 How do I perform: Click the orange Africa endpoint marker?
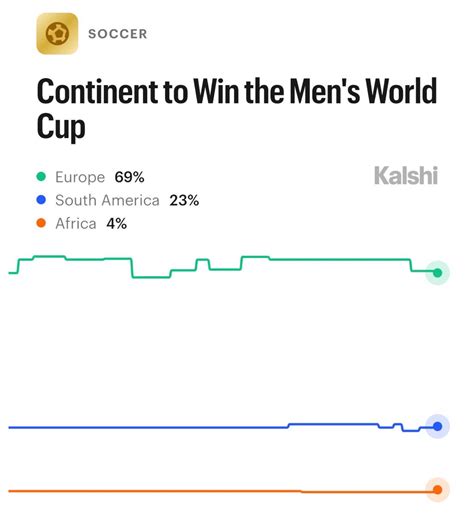click(438, 489)
